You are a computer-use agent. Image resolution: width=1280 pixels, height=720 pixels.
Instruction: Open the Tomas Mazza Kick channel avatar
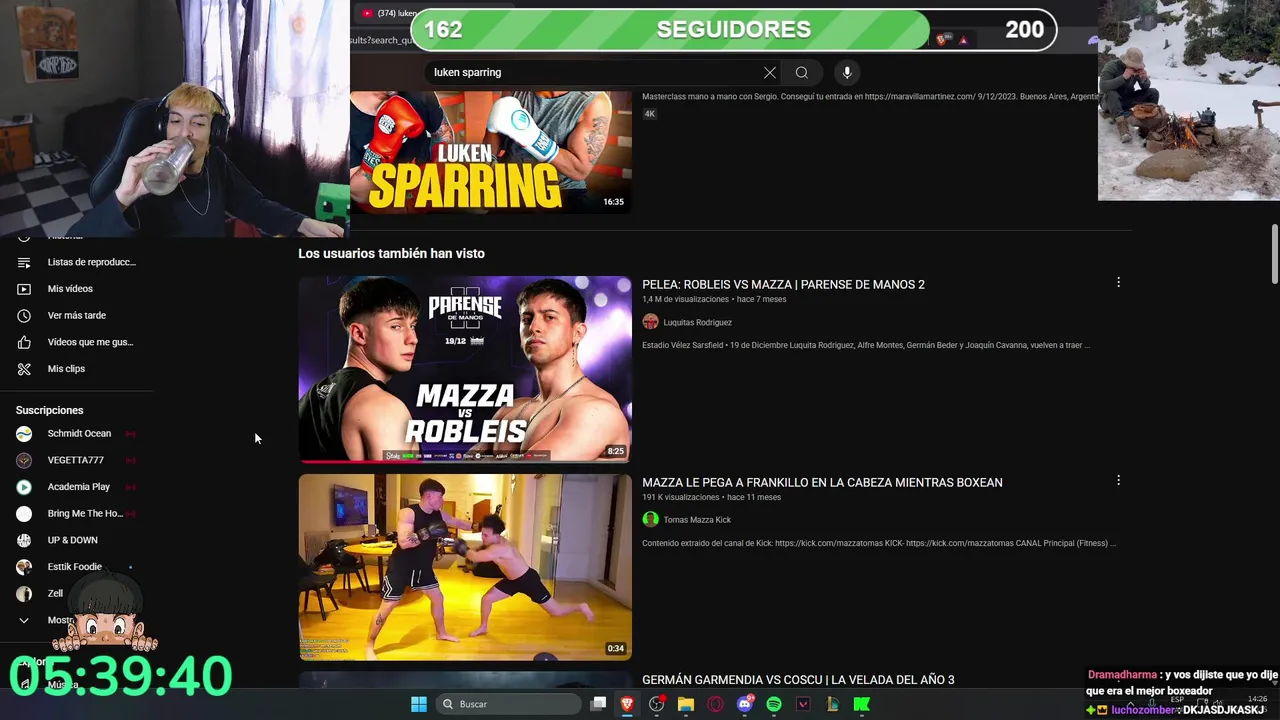click(650, 519)
